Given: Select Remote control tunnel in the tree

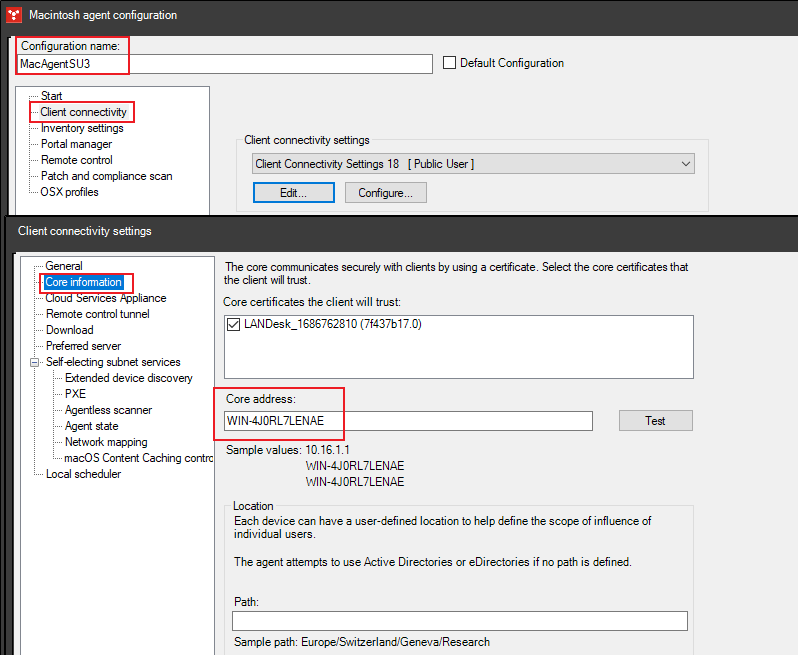Looking at the screenshot, I should tap(97, 314).
